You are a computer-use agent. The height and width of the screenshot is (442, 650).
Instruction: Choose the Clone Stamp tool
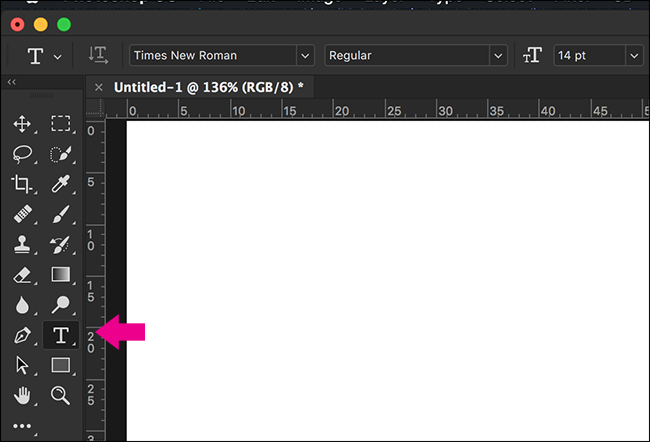tap(22, 244)
